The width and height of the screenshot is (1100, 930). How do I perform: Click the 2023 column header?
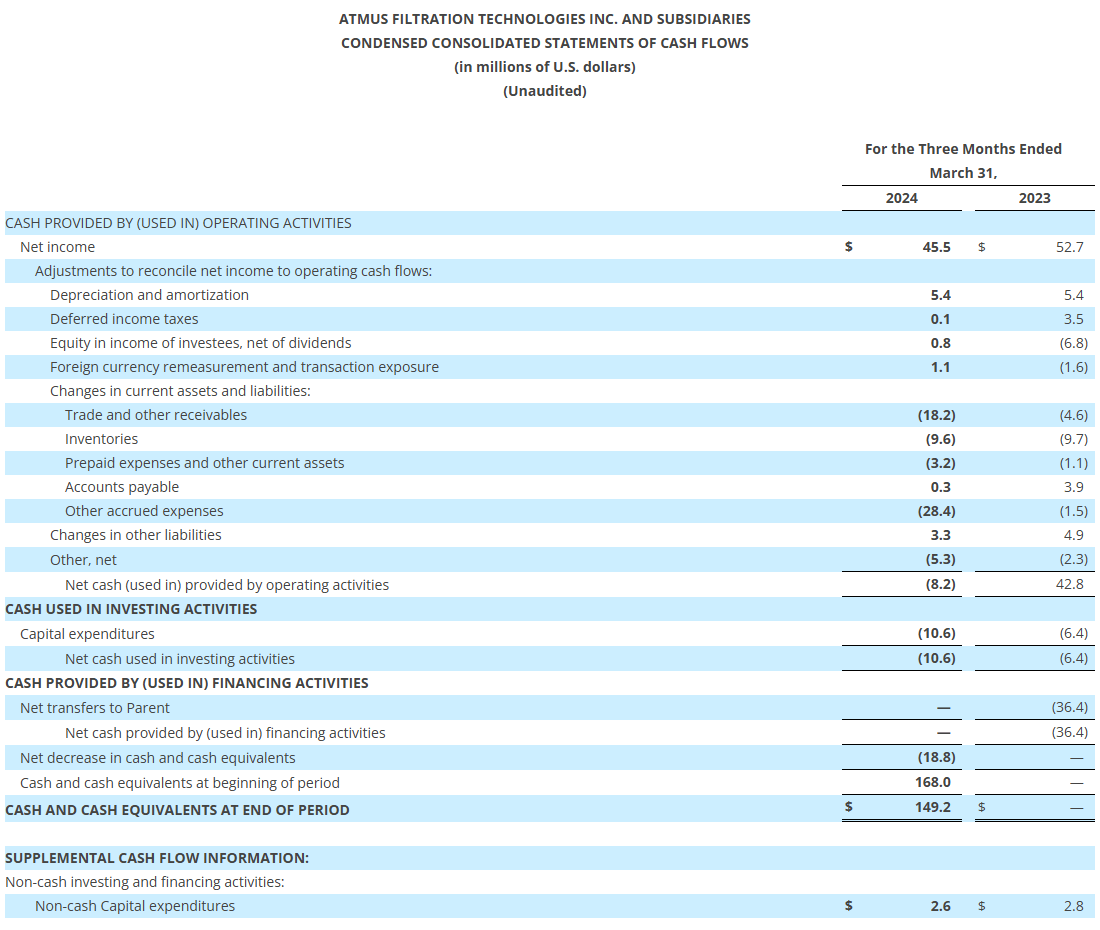click(x=1034, y=198)
